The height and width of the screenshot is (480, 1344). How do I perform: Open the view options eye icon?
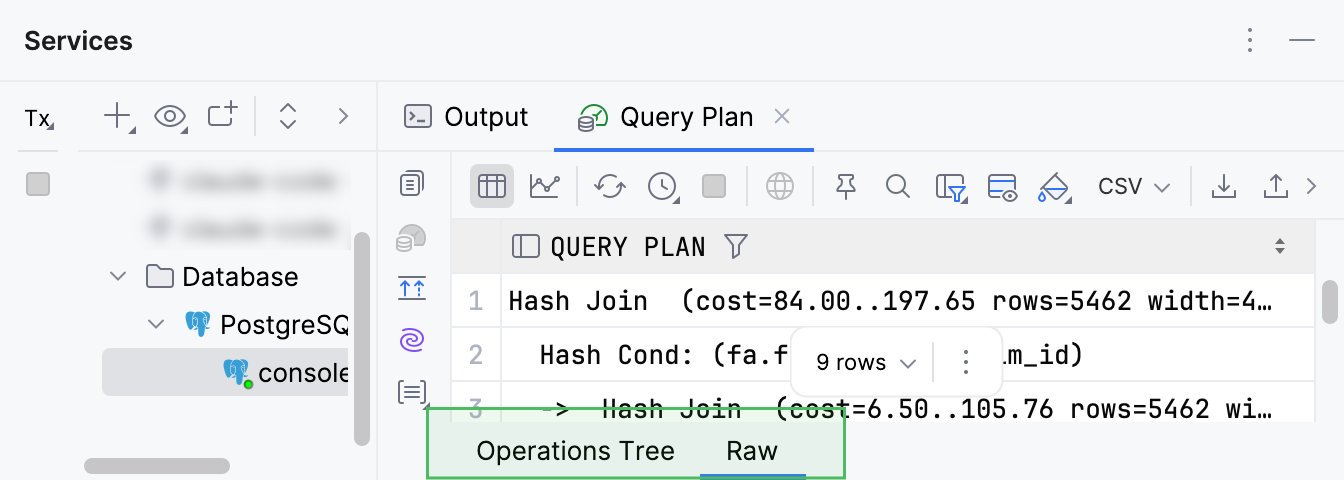171,117
